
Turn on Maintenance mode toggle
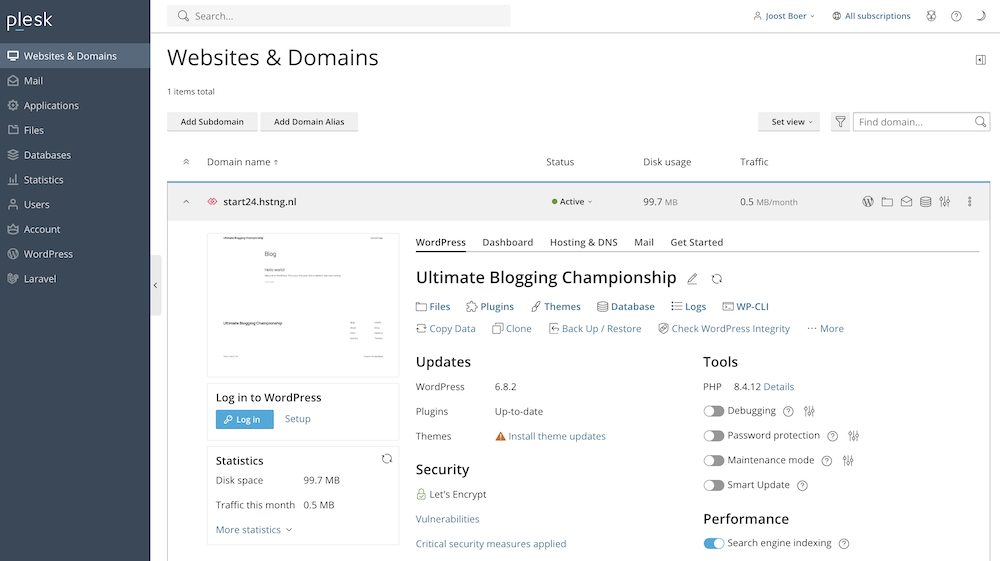pos(714,460)
